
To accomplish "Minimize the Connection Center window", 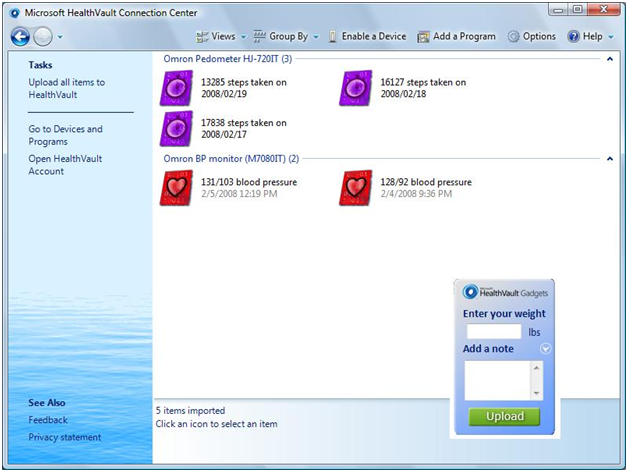I will point(559,10).
